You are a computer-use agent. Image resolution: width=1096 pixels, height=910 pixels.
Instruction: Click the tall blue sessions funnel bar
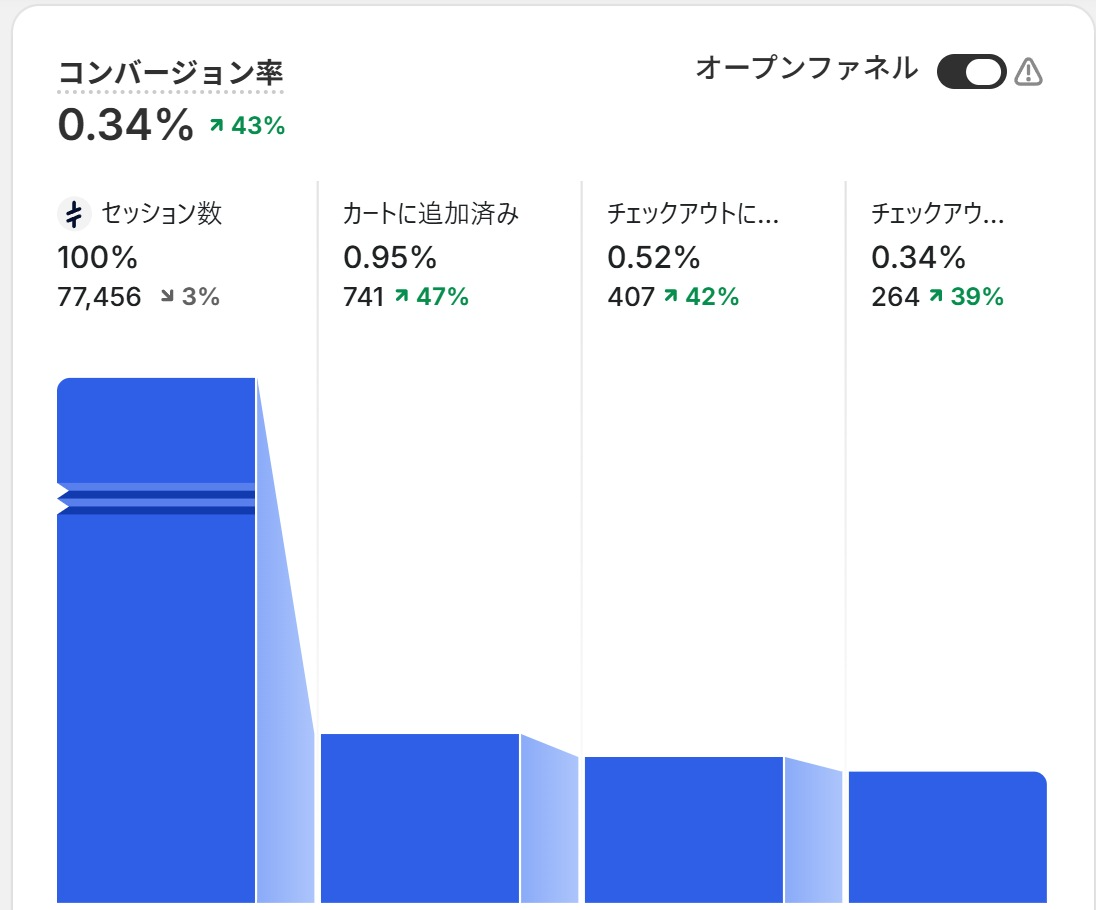[x=155, y=700]
